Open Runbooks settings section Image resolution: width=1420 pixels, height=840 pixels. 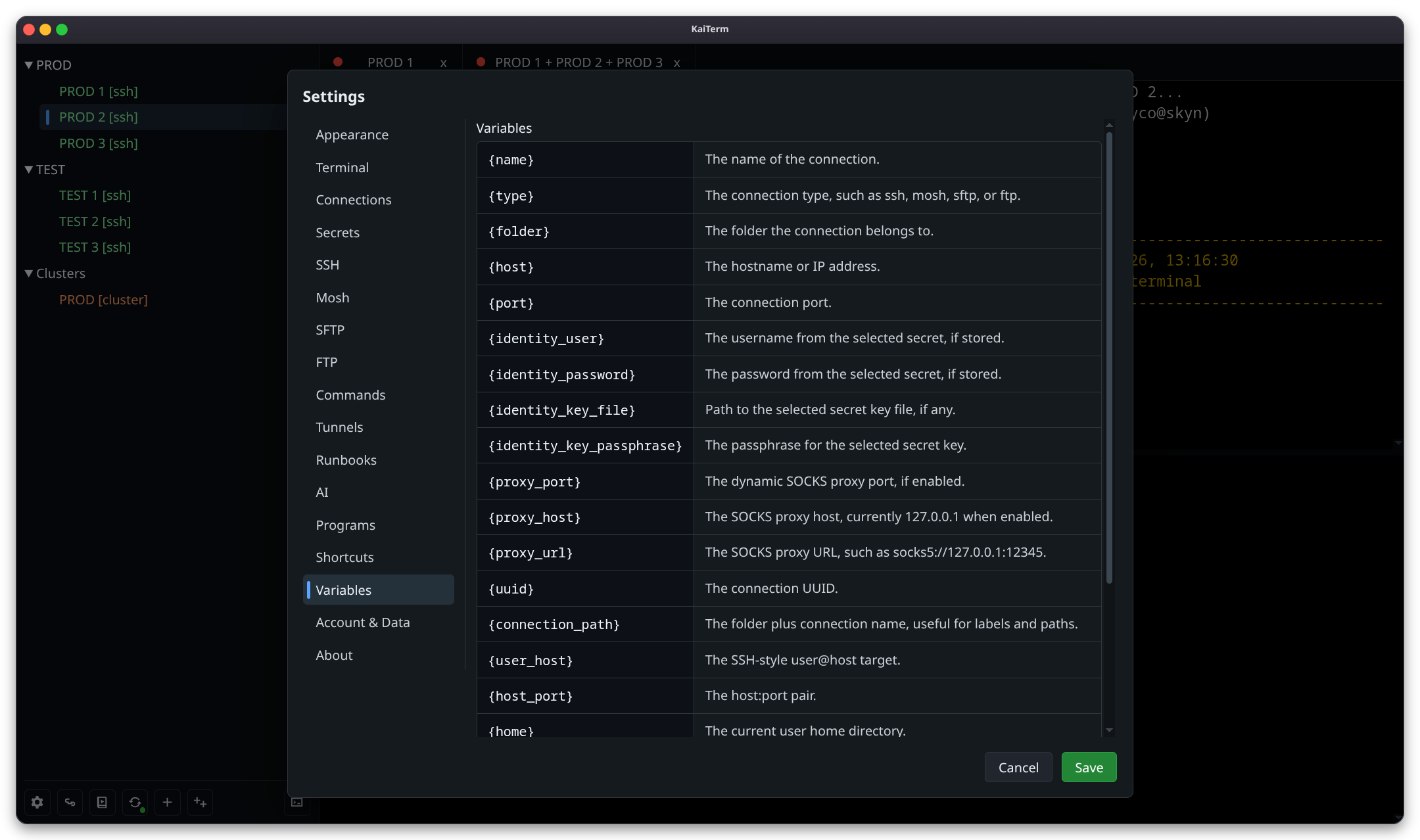click(x=379, y=460)
